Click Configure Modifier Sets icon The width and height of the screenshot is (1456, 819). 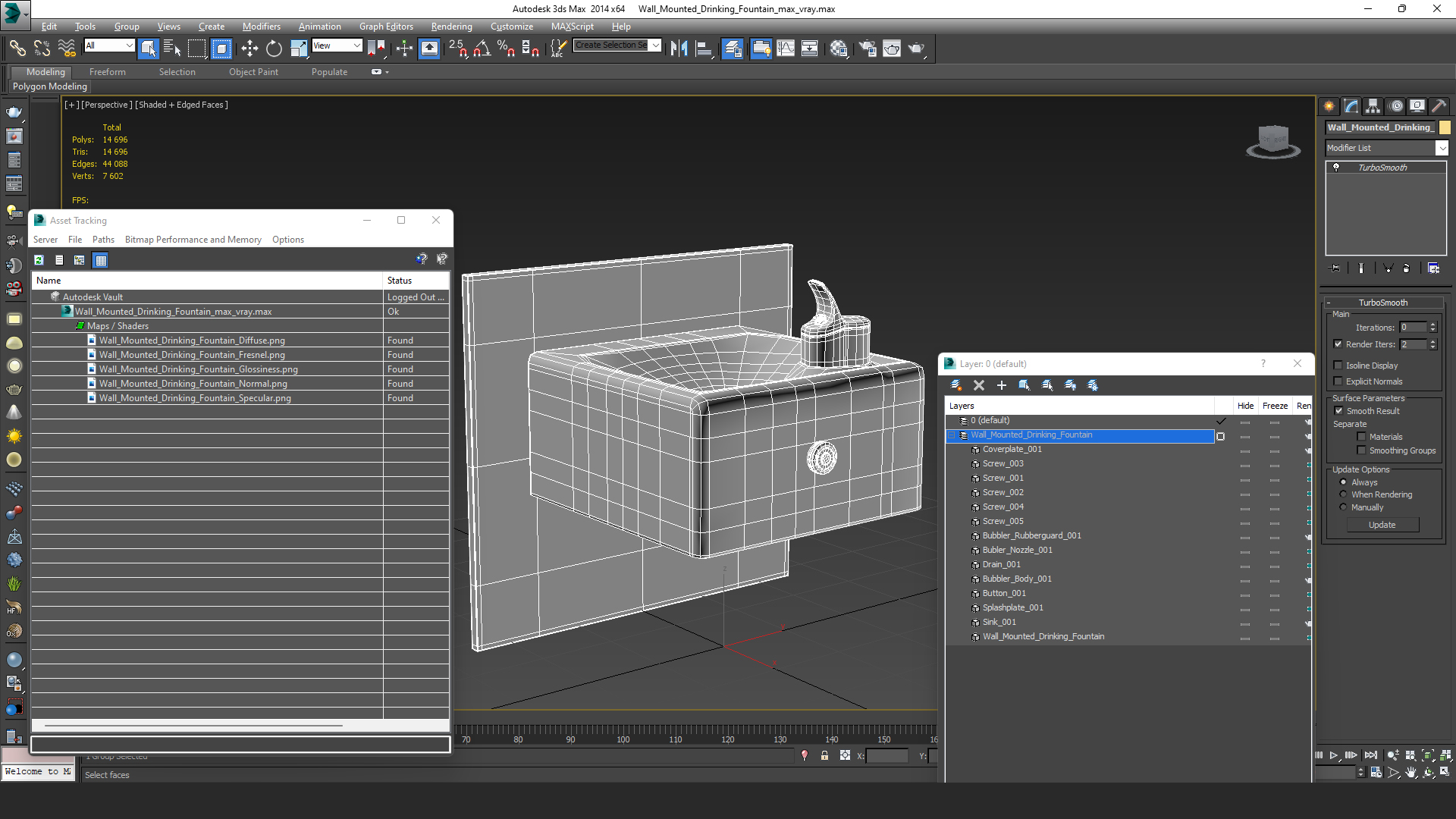pyautogui.click(x=1433, y=268)
